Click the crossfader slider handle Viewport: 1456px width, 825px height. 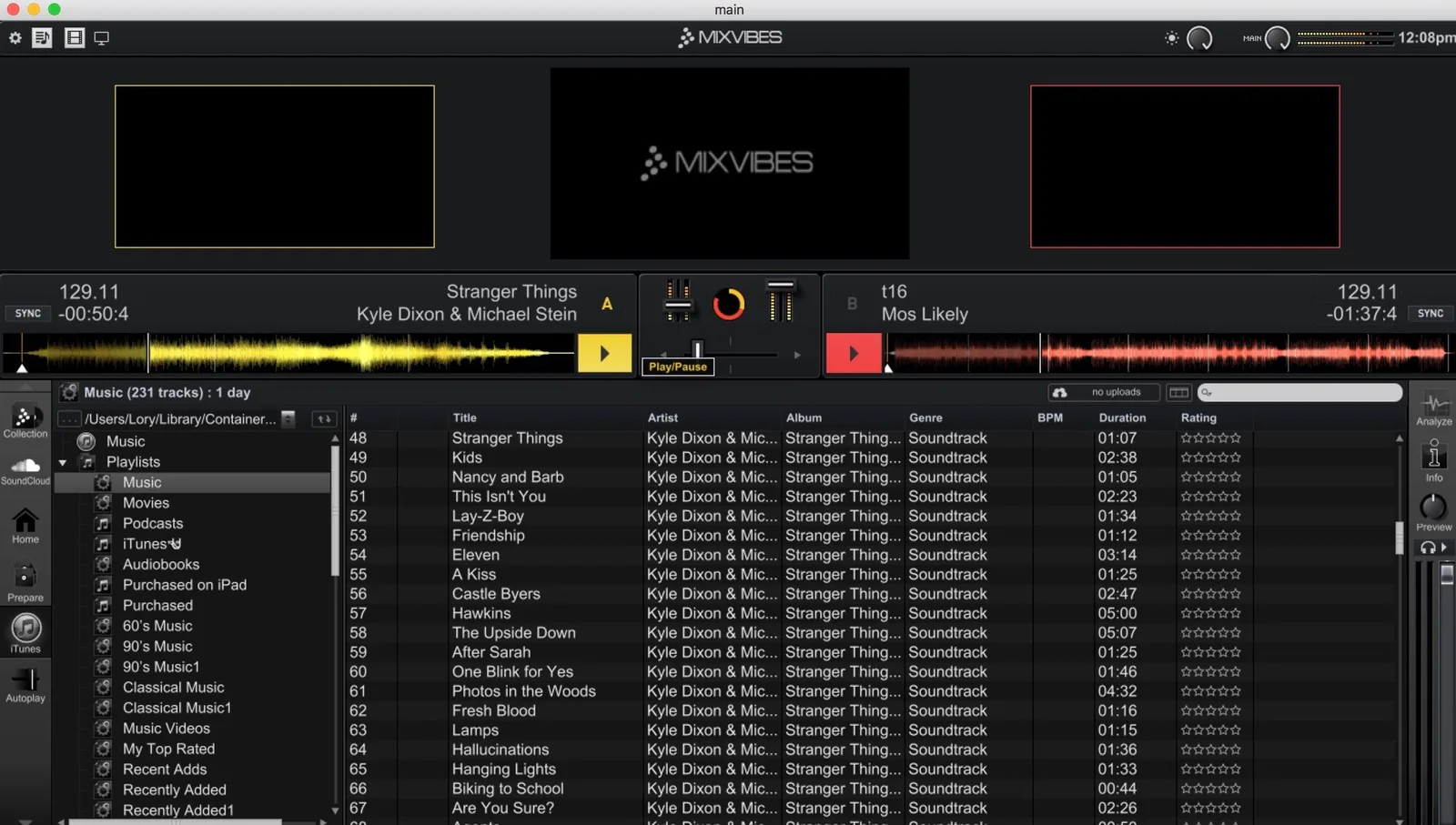[x=698, y=348]
